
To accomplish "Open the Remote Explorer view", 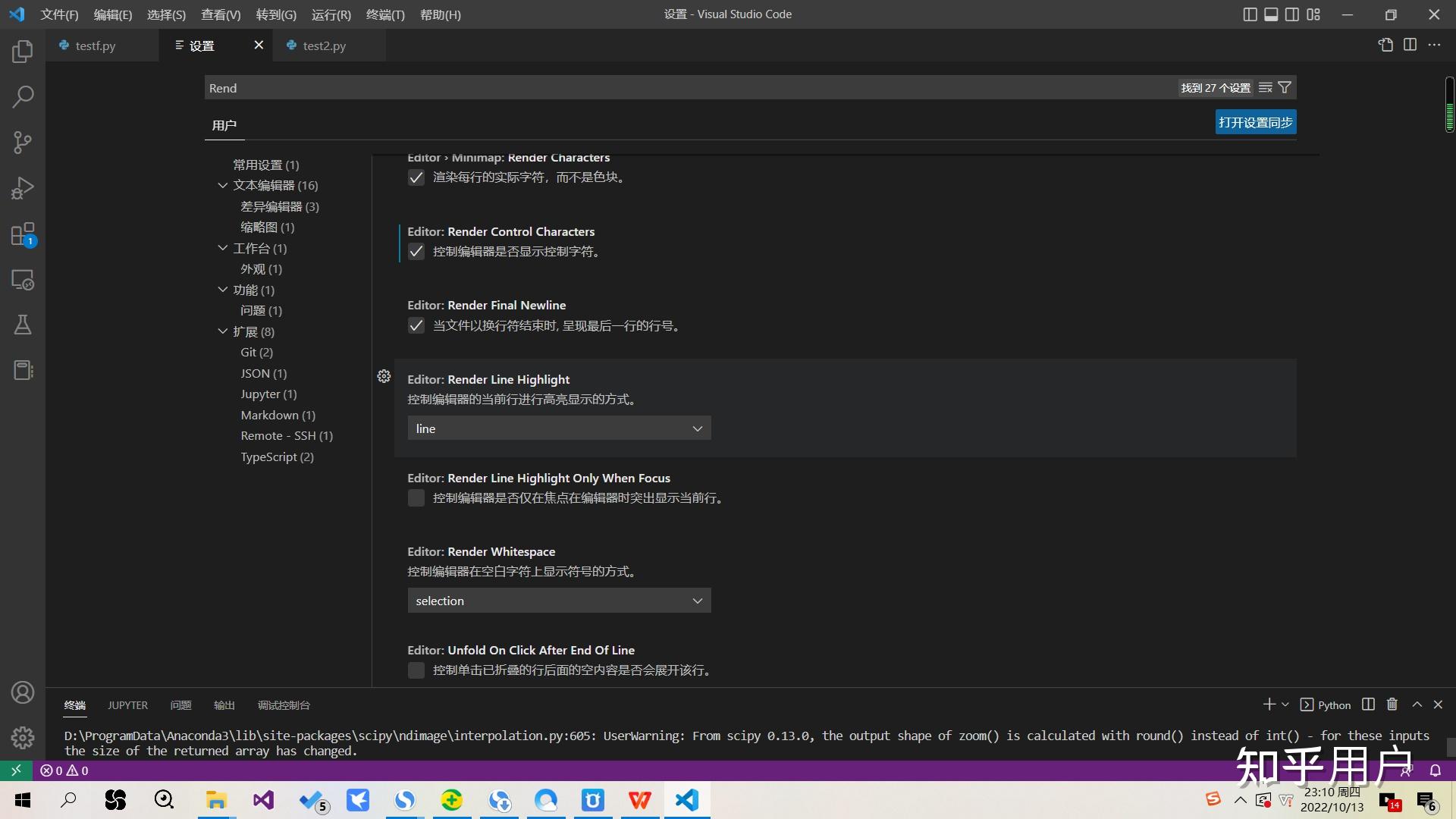I will [23, 280].
